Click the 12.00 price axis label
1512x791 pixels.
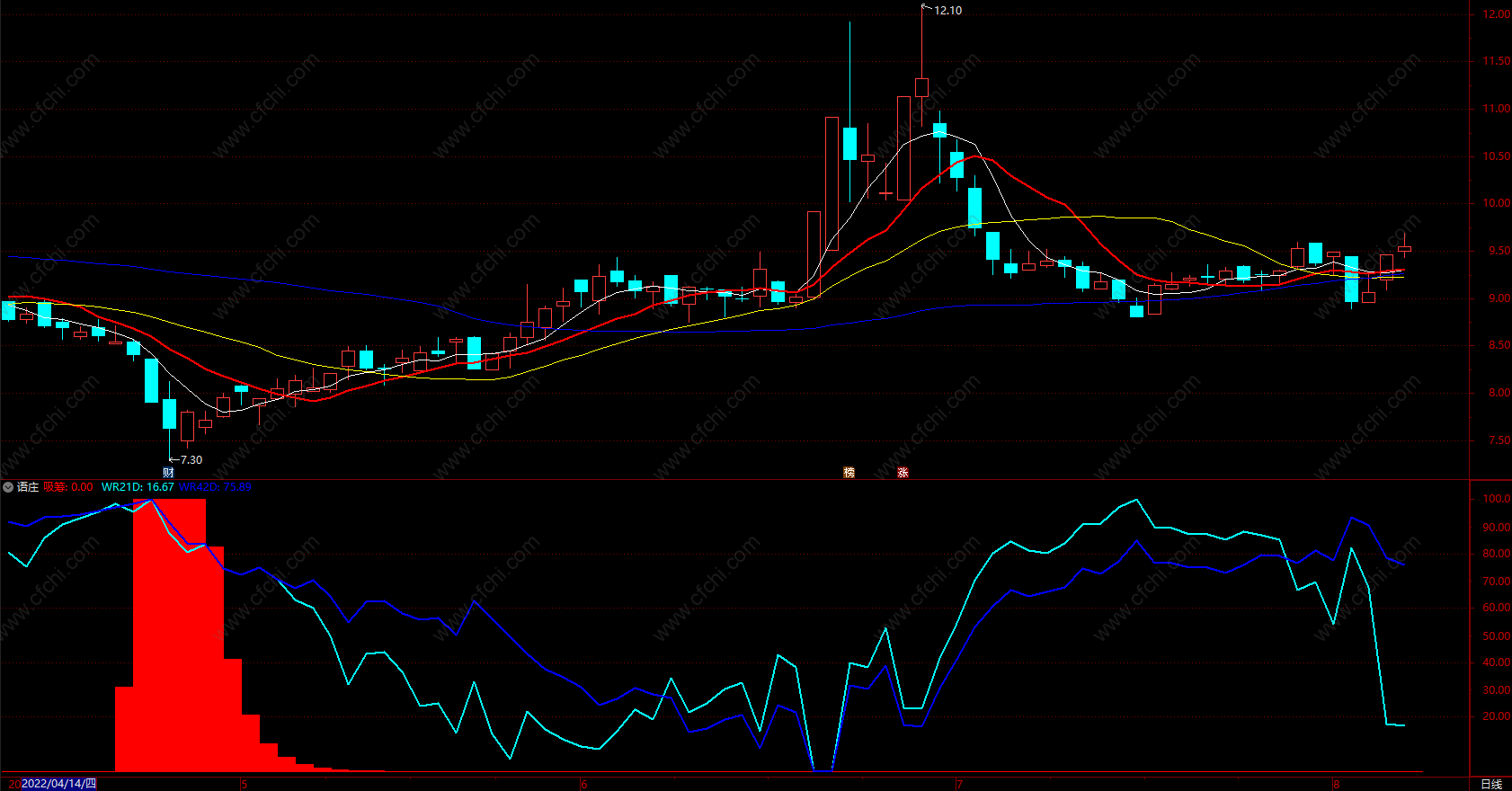(x=1497, y=14)
